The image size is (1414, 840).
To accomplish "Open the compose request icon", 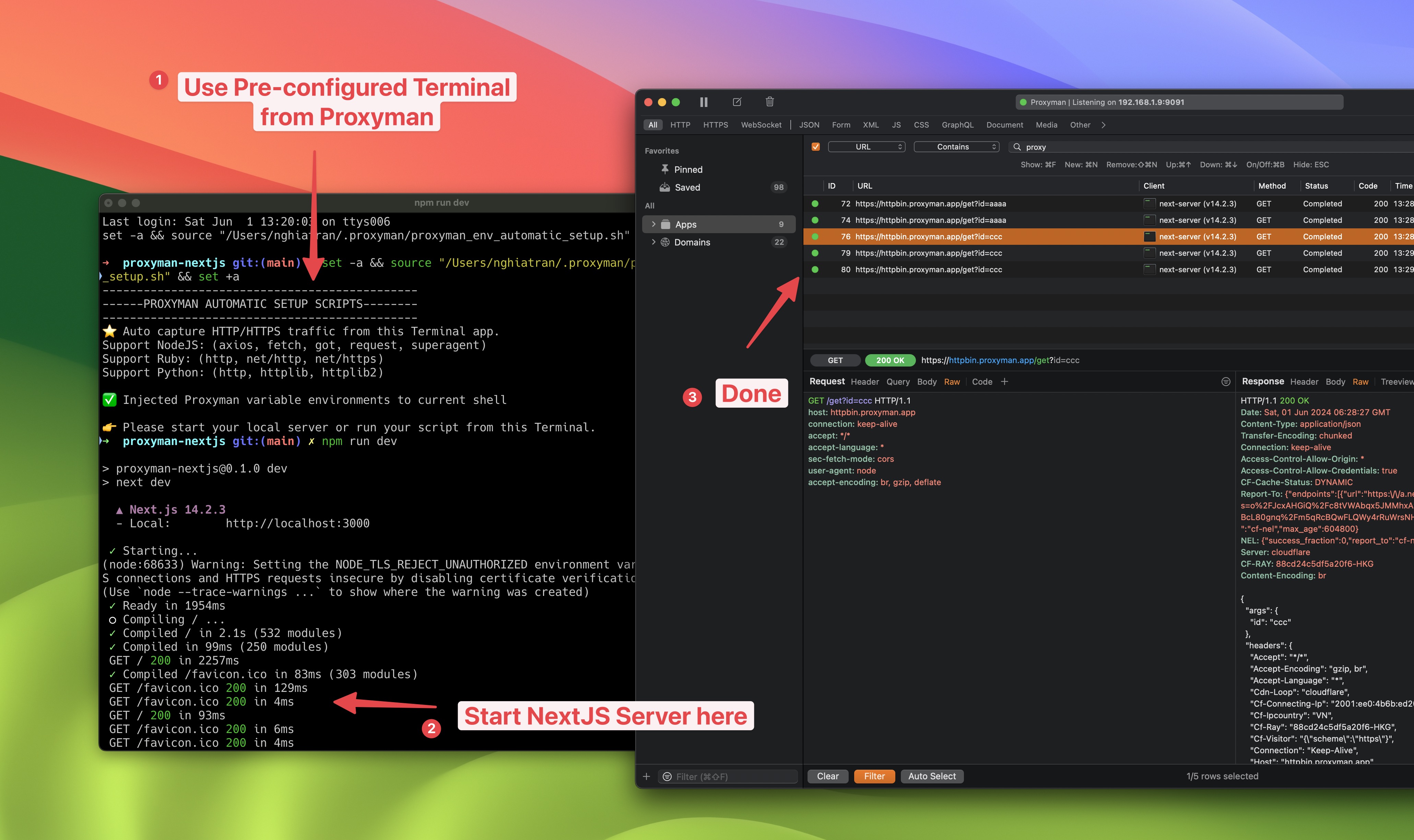I will [737, 102].
